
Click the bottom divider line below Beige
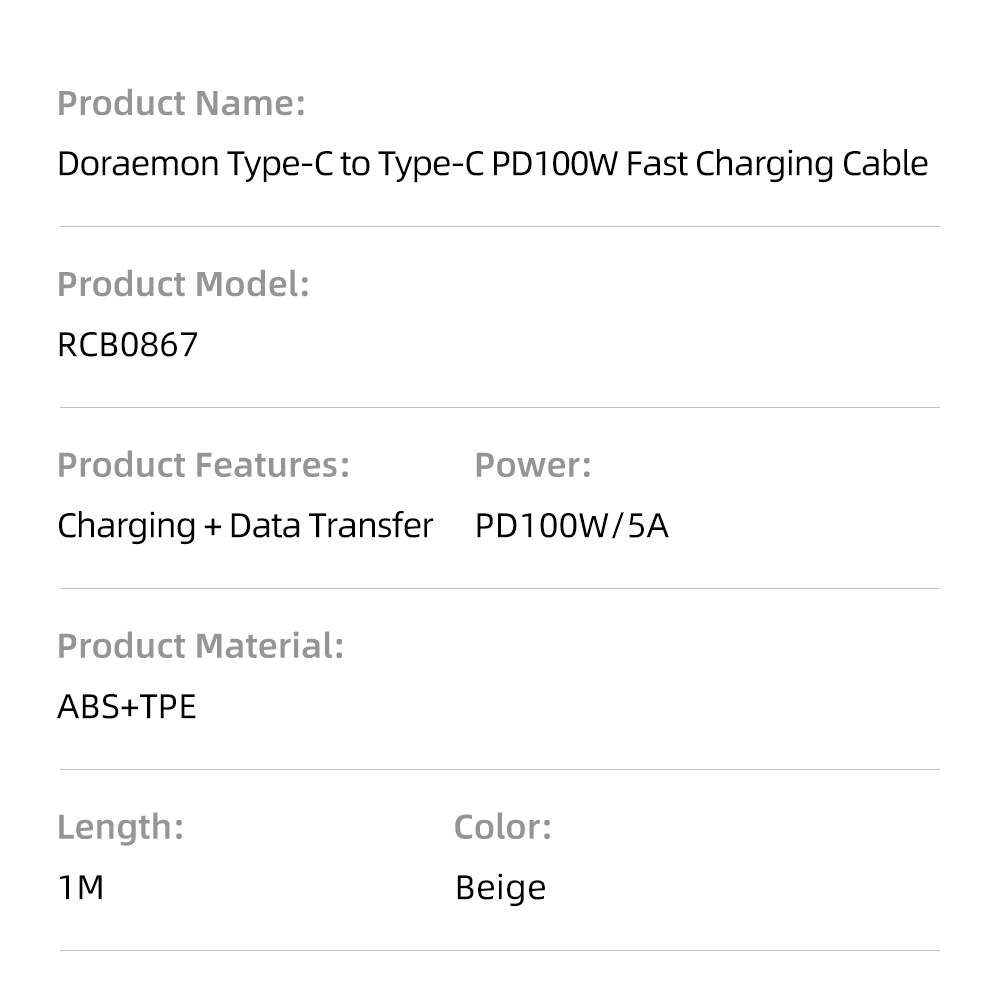point(500,950)
